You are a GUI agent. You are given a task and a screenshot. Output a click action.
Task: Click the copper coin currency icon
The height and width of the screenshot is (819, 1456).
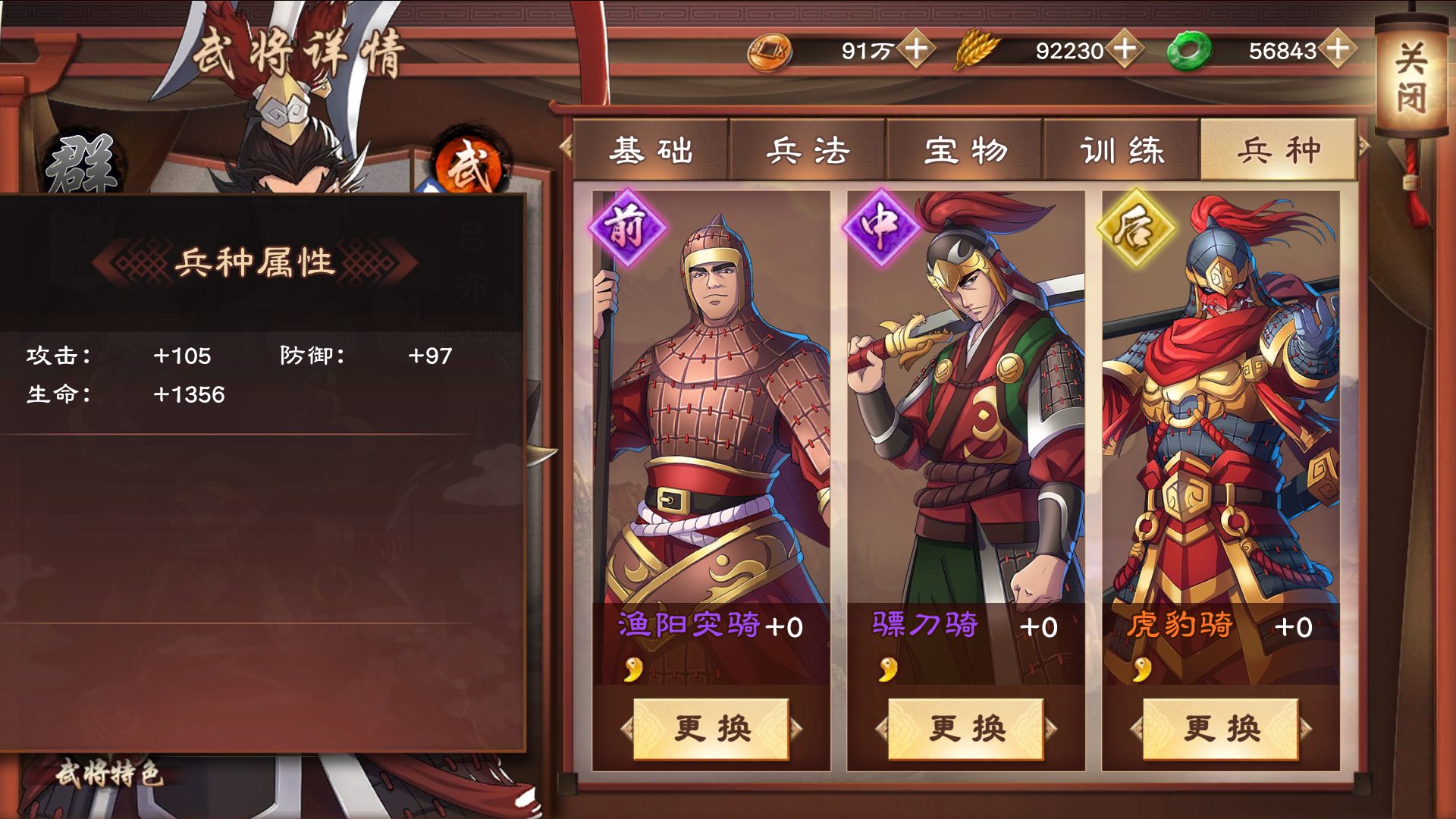pos(770,52)
